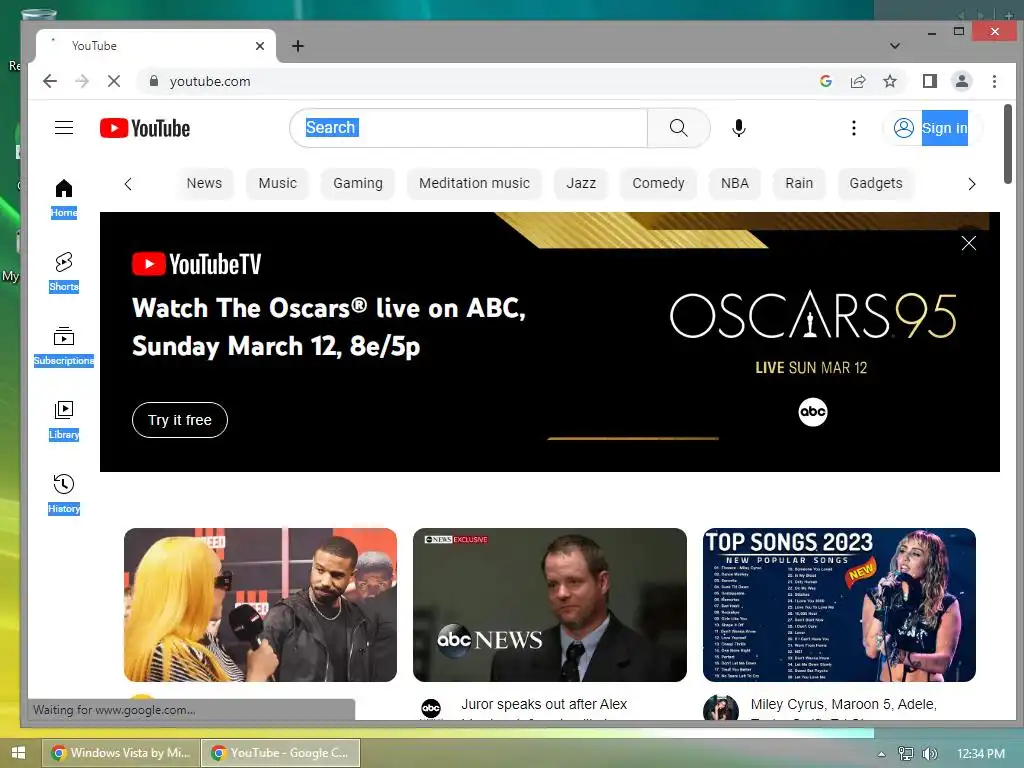Click the volume tray icon
The width and height of the screenshot is (1024, 768).
click(x=929, y=753)
